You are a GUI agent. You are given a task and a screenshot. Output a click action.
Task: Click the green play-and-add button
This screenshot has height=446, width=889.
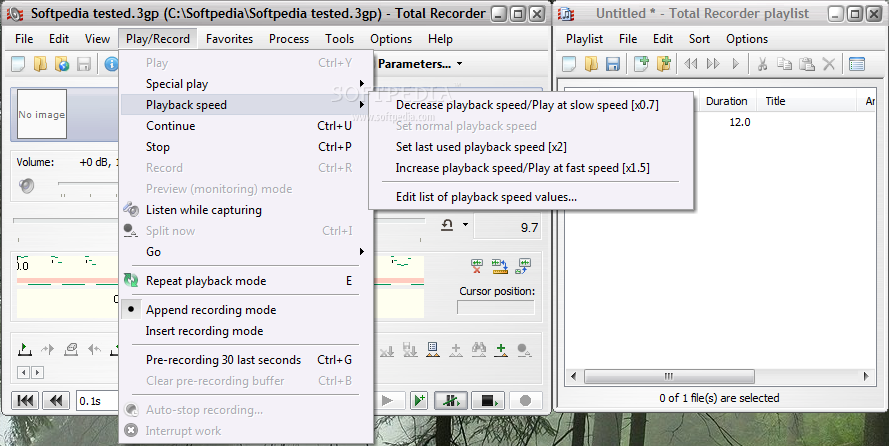419,401
